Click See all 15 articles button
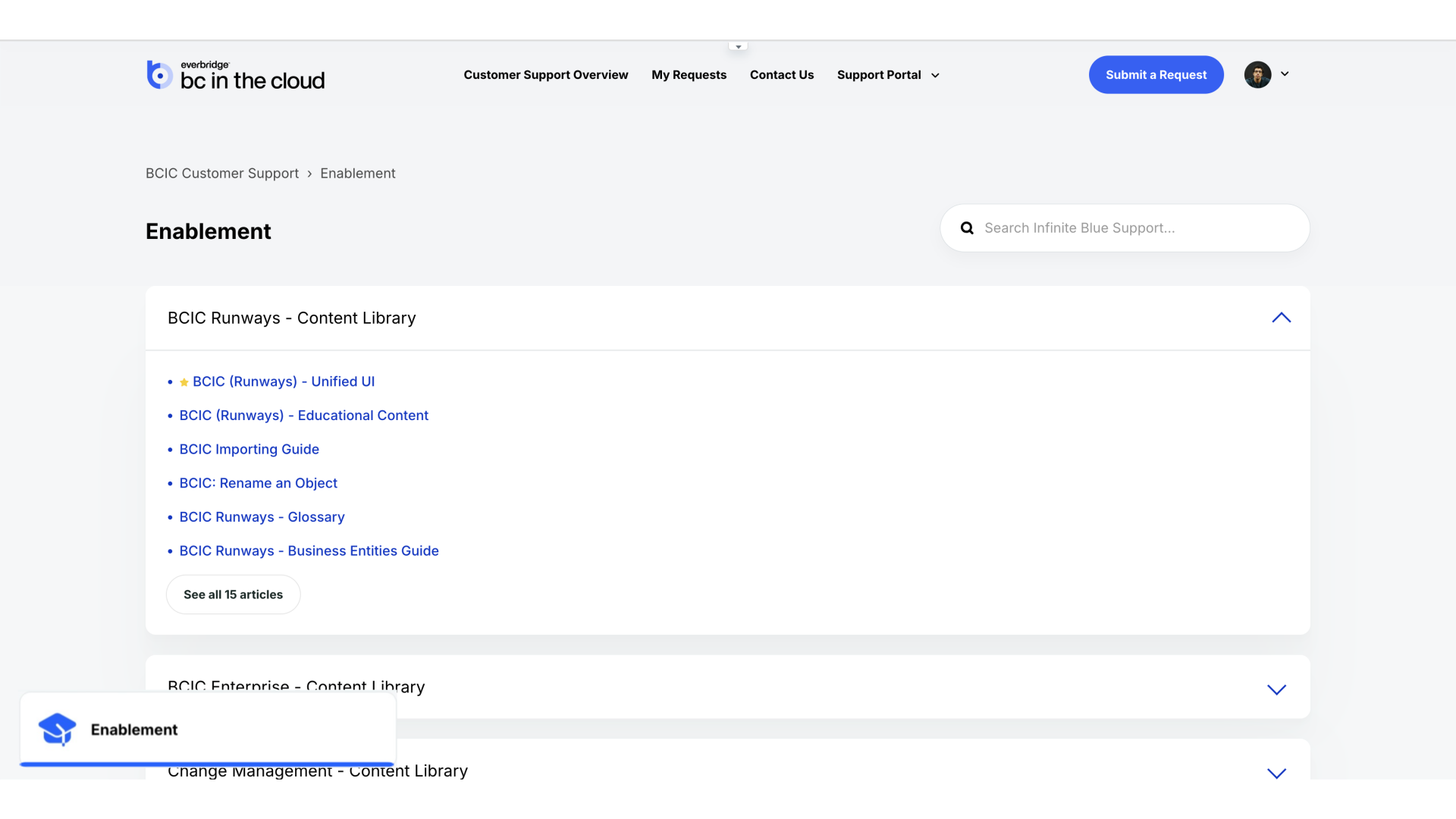This screenshot has width=1456, height=819. point(234,595)
